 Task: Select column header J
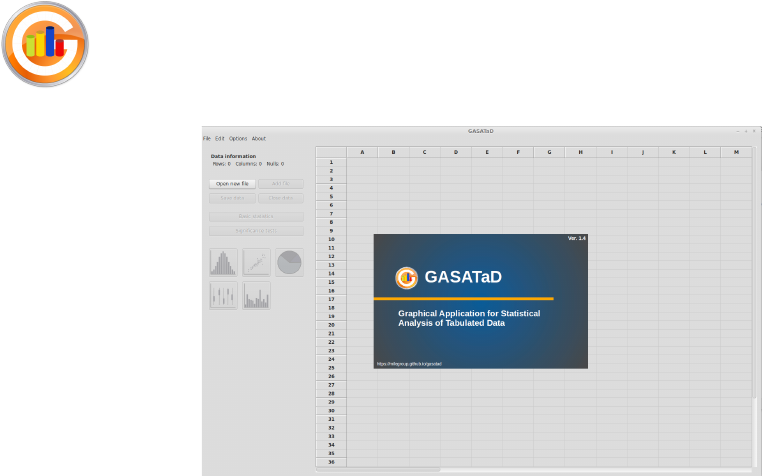pyautogui.click(x=643, y=152)
